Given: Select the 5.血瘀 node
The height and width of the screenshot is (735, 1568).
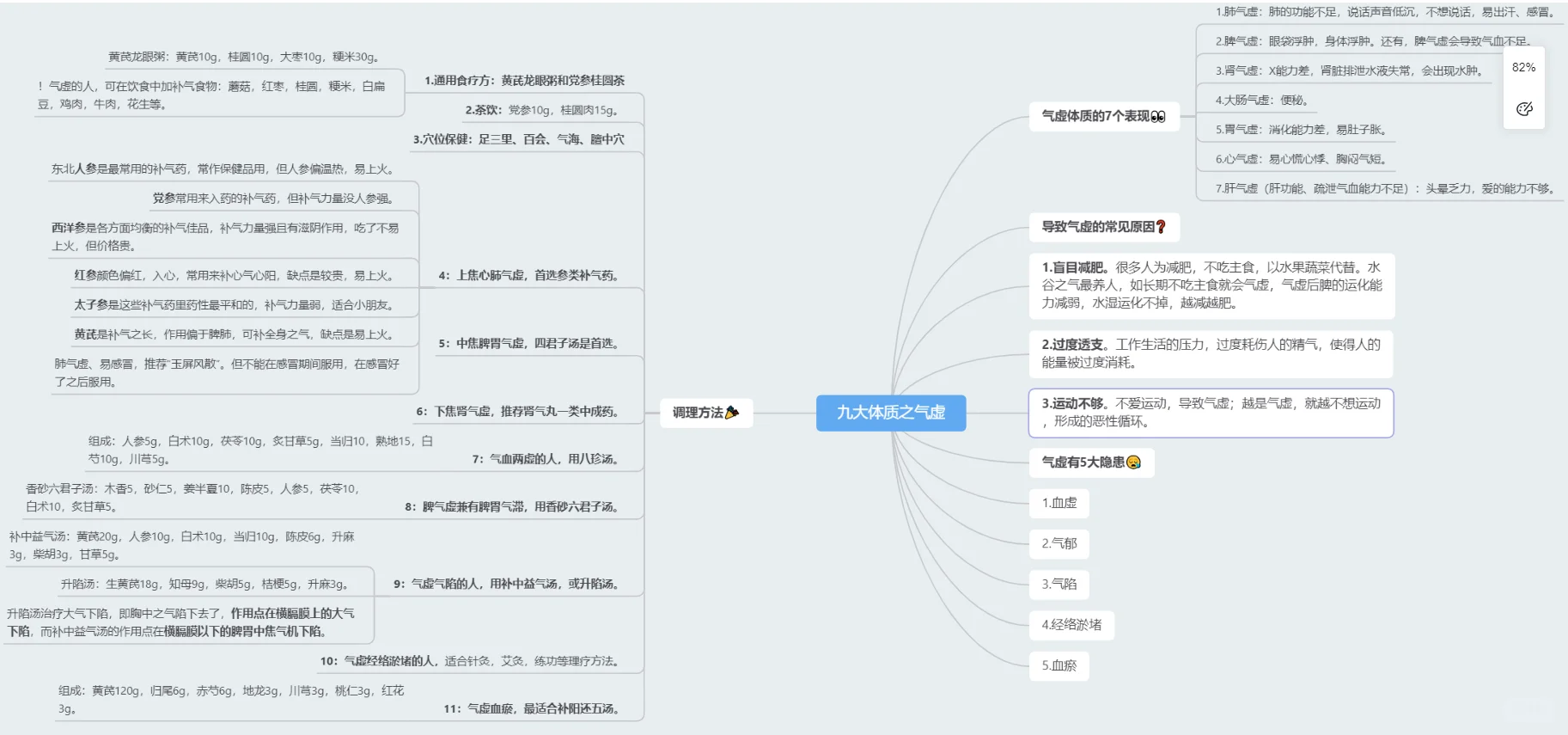Looking at the screenshot, I should (x=1059, y=665).
